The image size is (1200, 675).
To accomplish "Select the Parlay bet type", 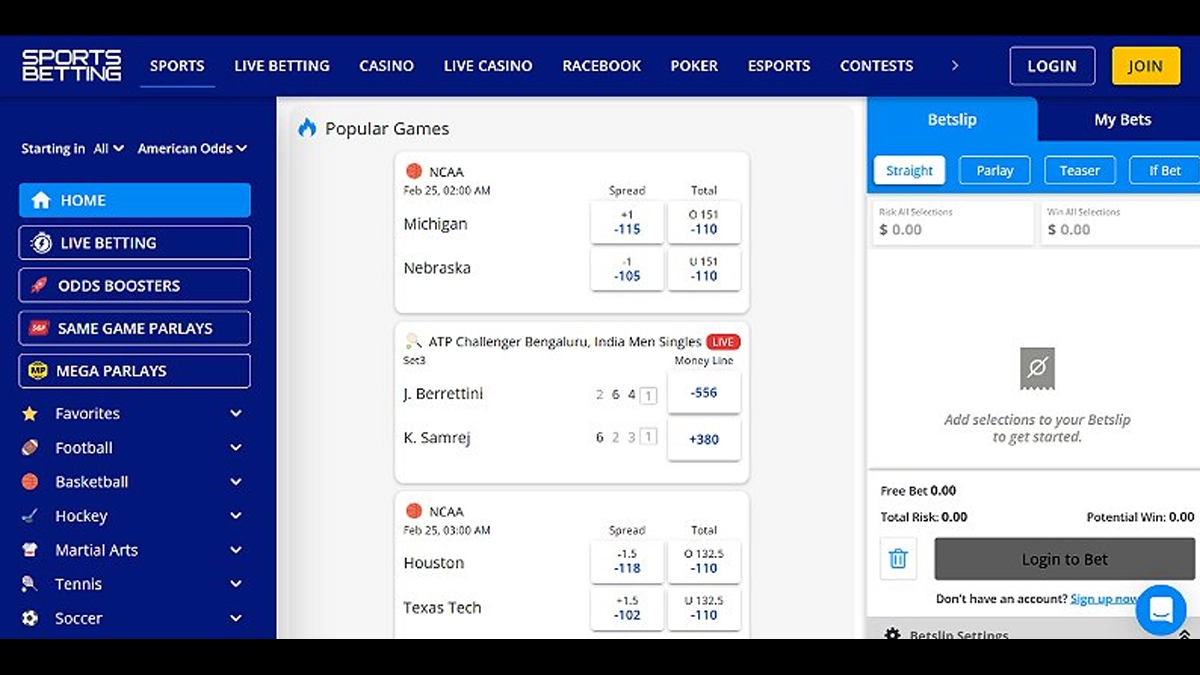I will click(x=994, y=171).
